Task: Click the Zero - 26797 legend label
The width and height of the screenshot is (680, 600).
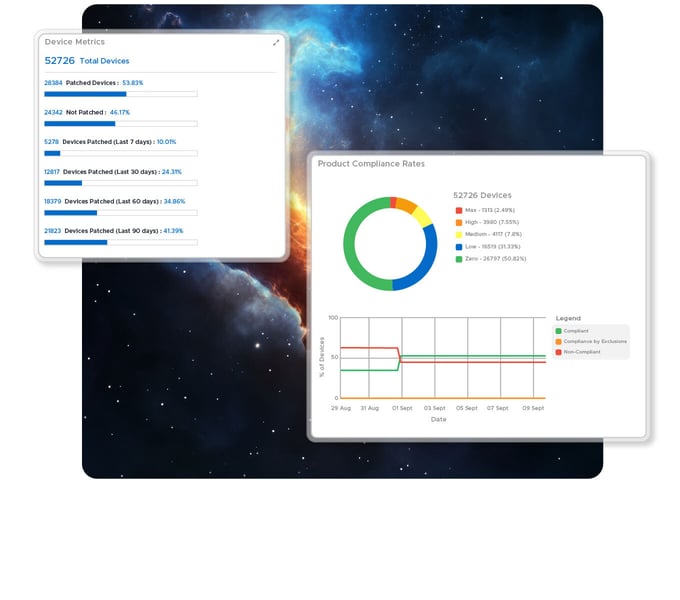Action: coord(496,259)
